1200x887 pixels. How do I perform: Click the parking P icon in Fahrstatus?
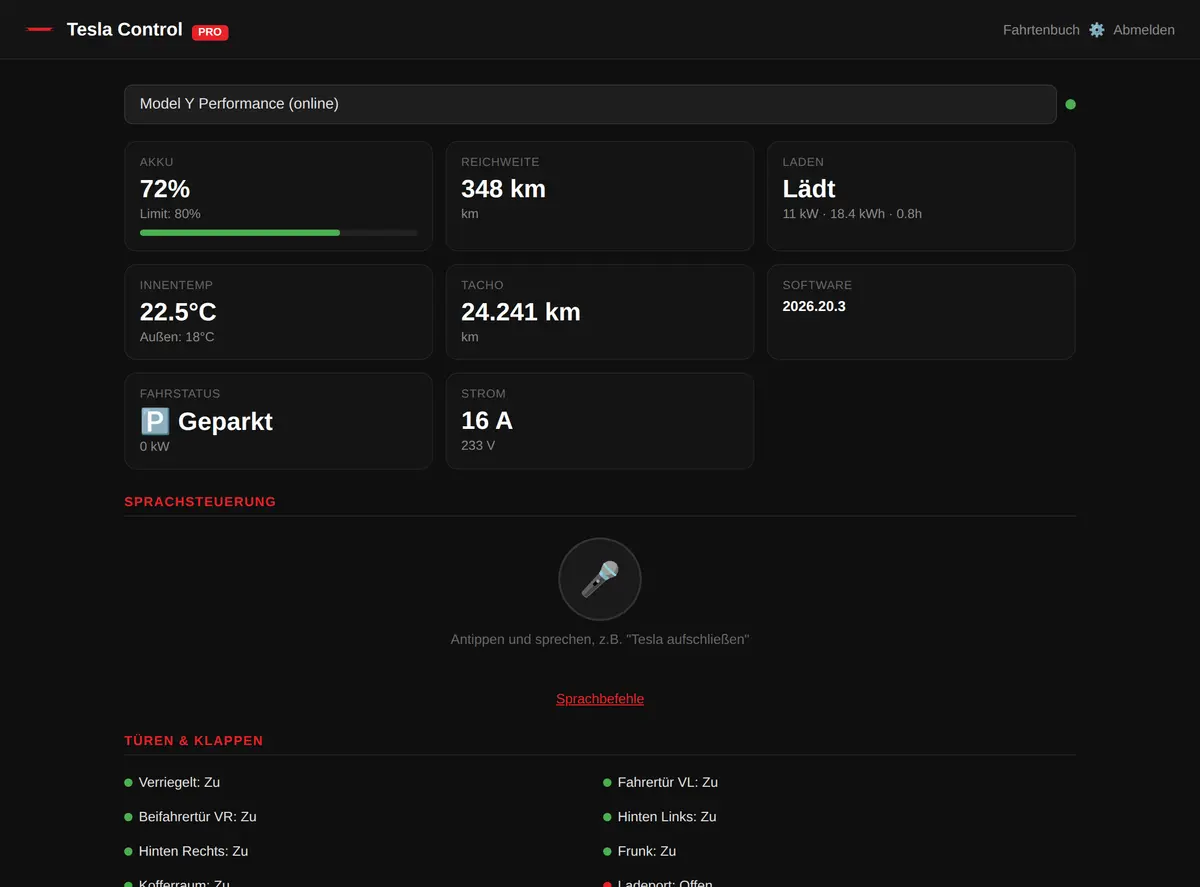pyautogui.click(x=155, y=421)
